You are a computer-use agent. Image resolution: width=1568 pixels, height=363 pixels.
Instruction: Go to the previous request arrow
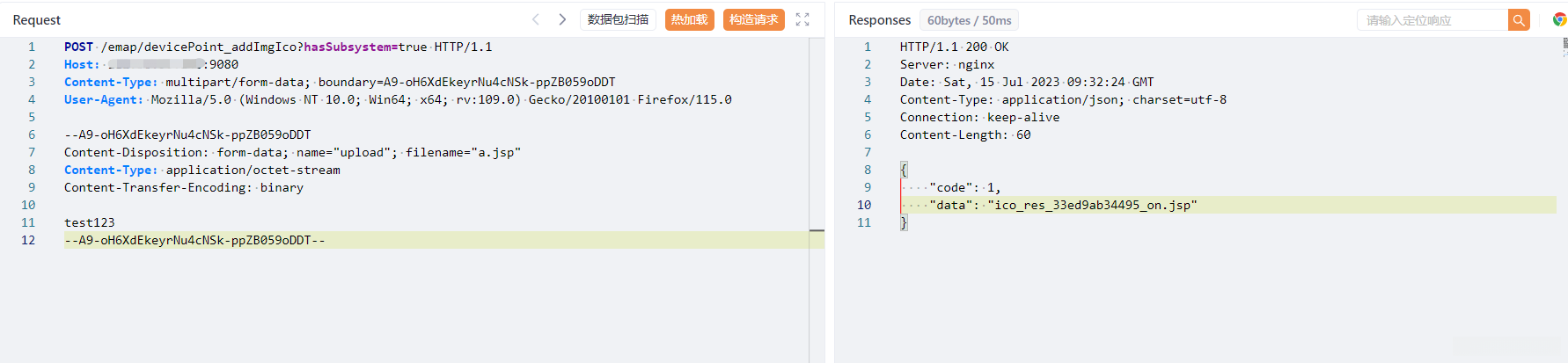pyautogui.click(x=535, y=19)
